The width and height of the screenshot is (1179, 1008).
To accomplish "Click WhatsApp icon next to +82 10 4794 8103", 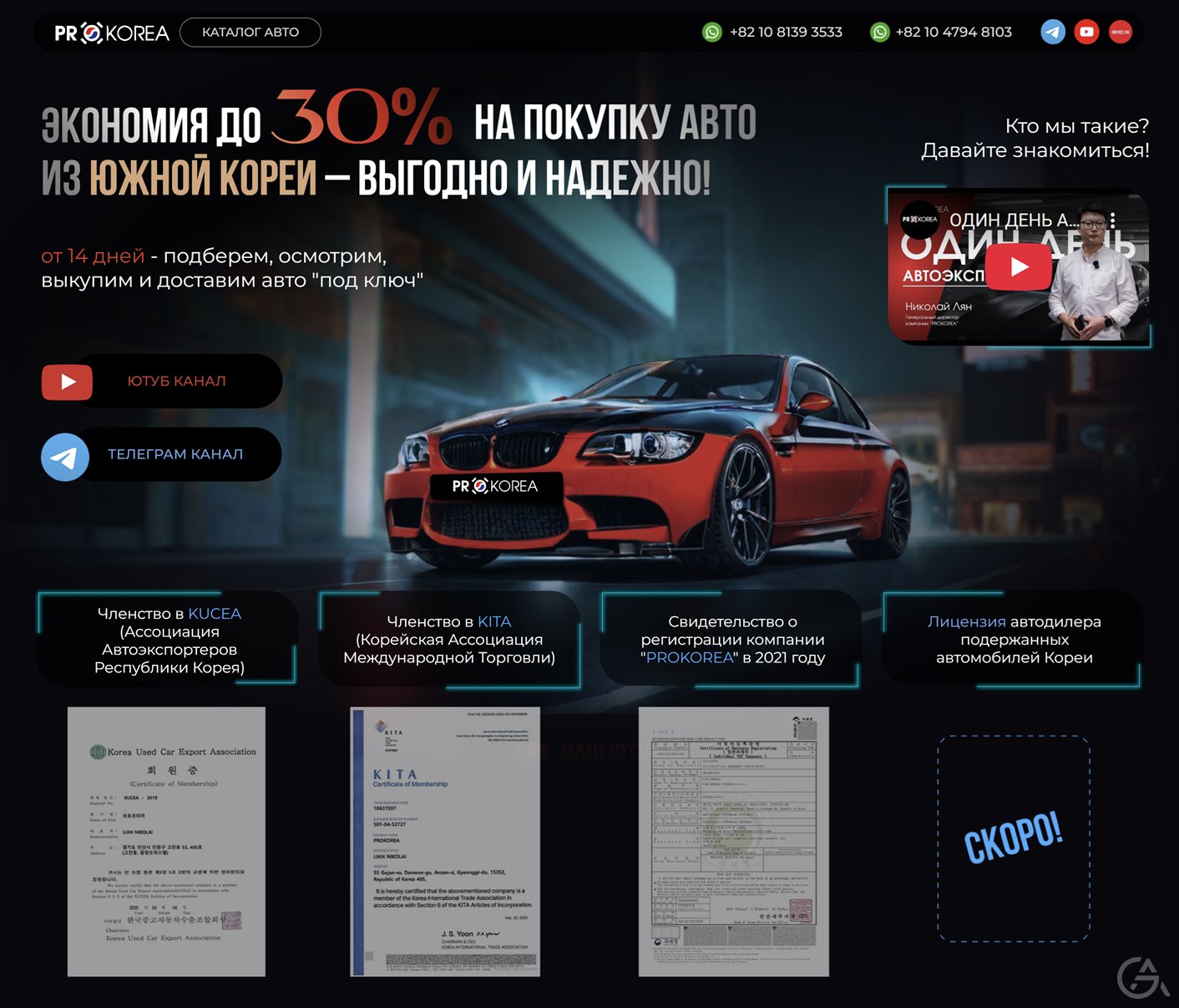I will (879, 33).
